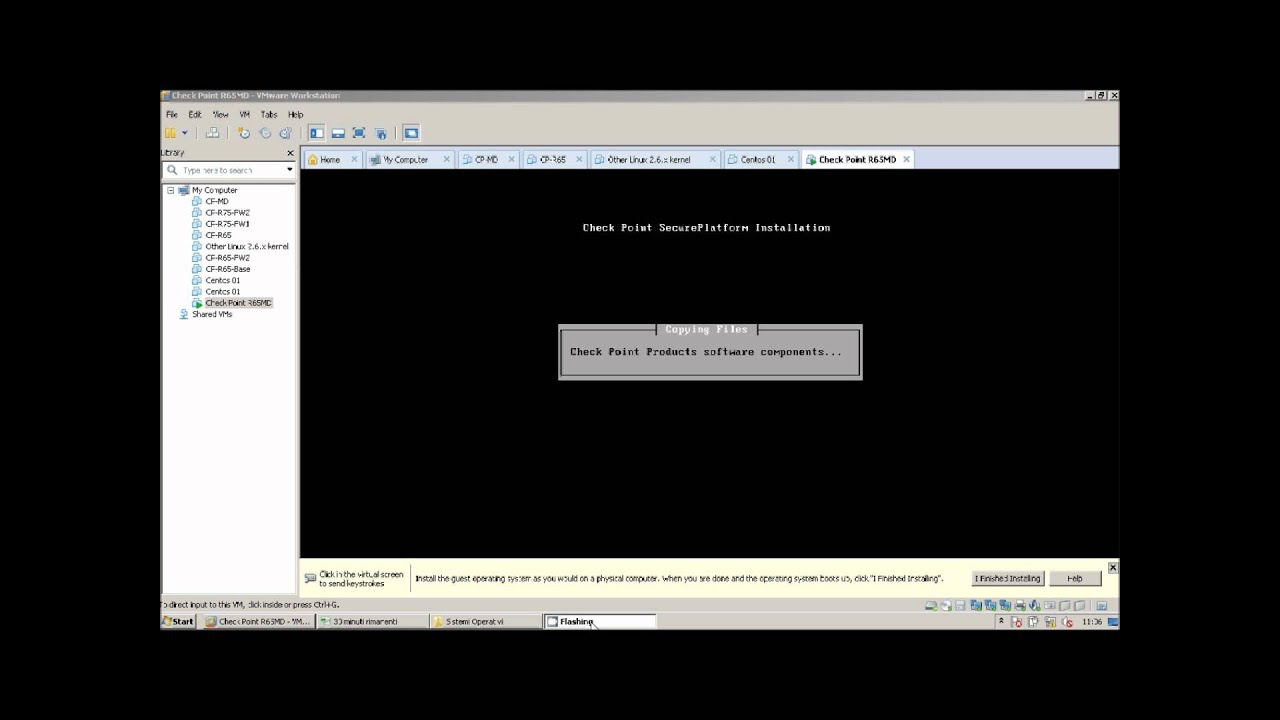1280x720 pixels.
Task: Toggle the library sidebar view icon
Action: pos(316,133)
